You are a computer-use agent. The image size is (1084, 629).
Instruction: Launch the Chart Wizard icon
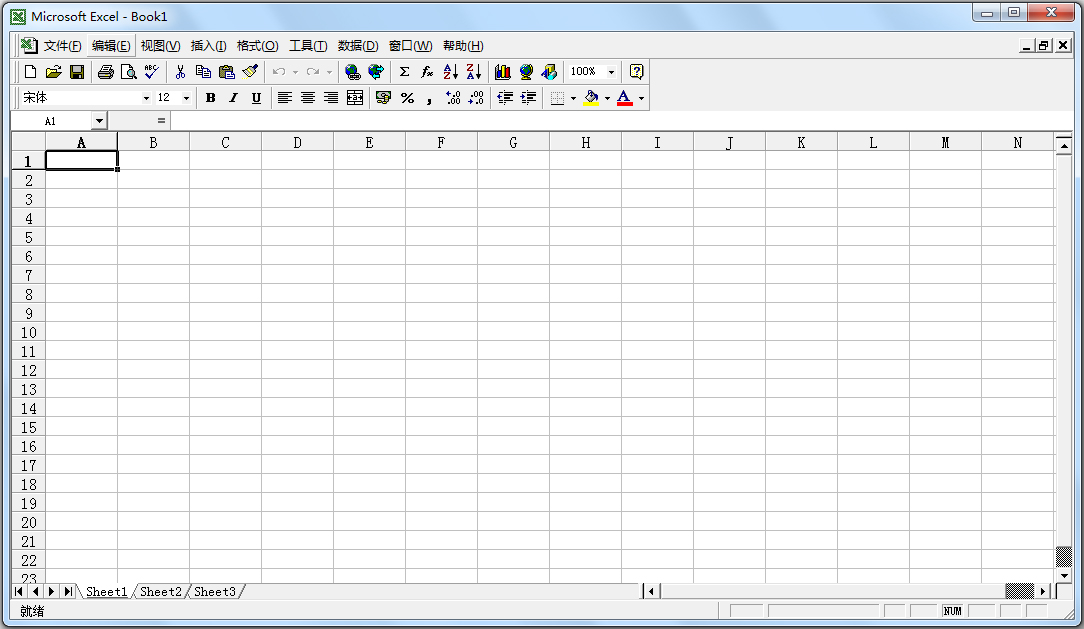click(x=503, y=72)
